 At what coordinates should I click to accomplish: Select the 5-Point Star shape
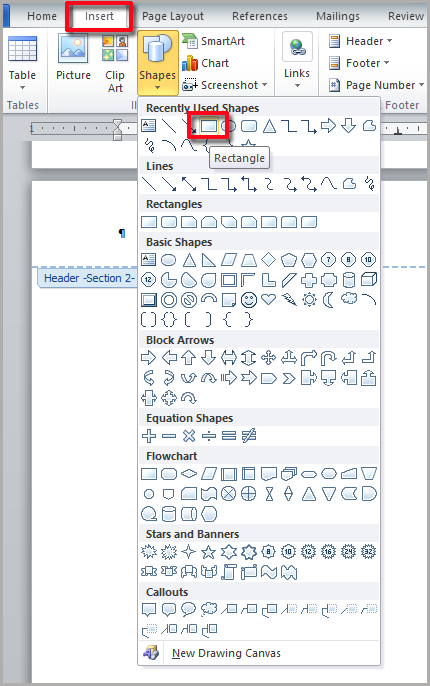pyautogui.click(x=209, y=552)
